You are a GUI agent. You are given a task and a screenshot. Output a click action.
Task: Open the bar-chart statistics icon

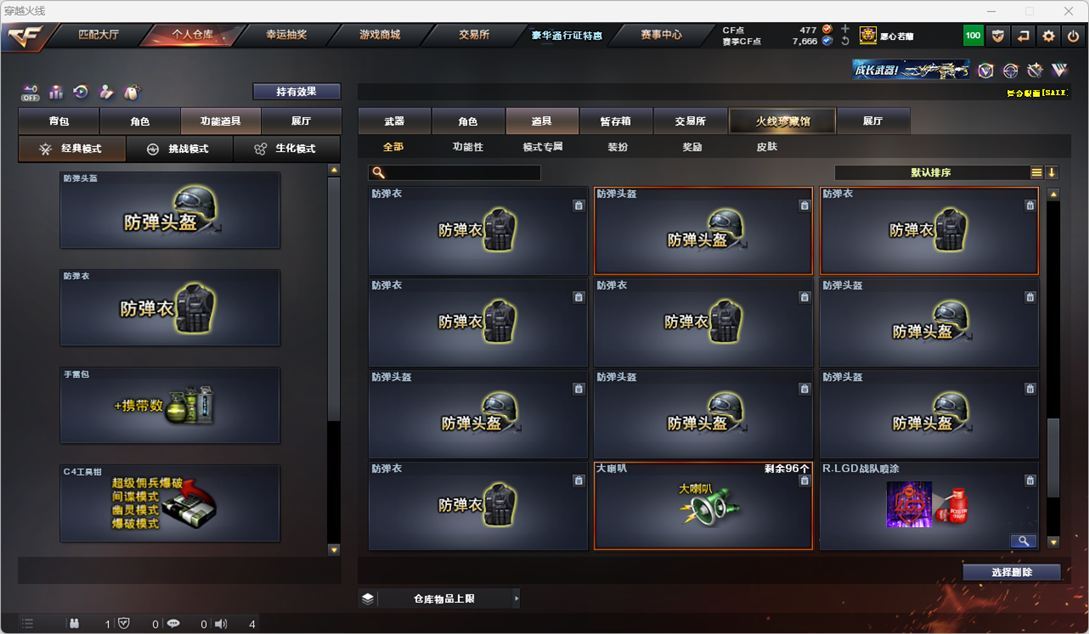coord(56,92)
